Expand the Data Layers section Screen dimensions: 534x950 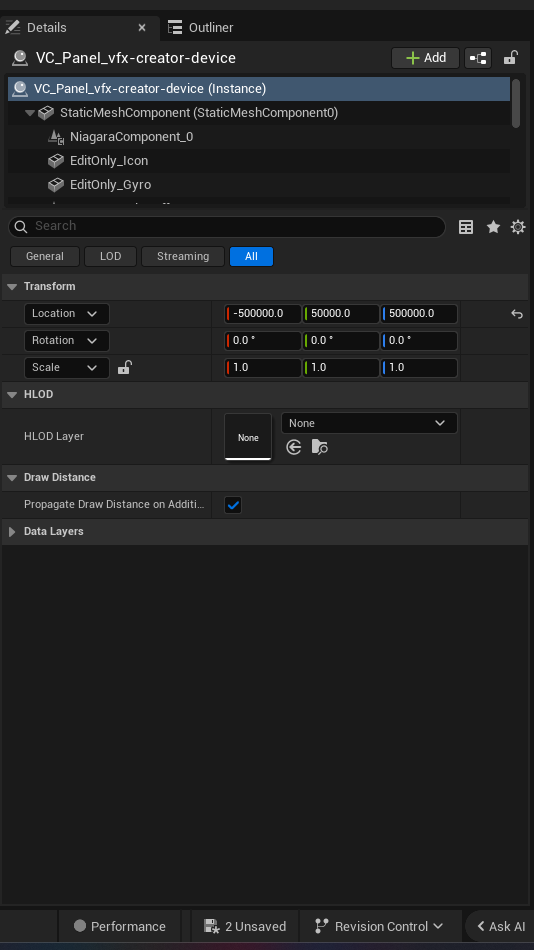click(12, 531)
